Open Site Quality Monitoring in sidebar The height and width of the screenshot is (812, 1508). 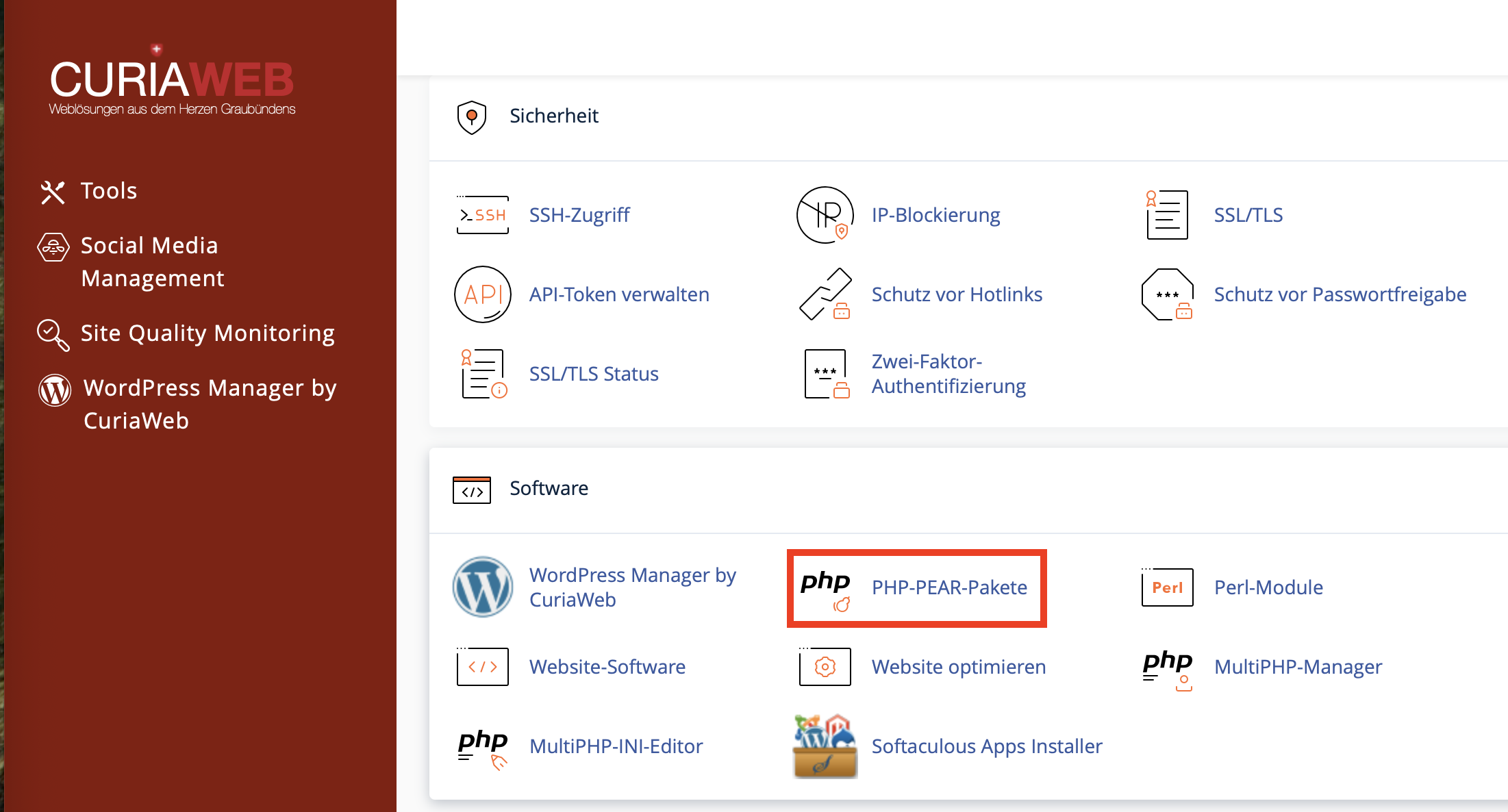[208, 333]
